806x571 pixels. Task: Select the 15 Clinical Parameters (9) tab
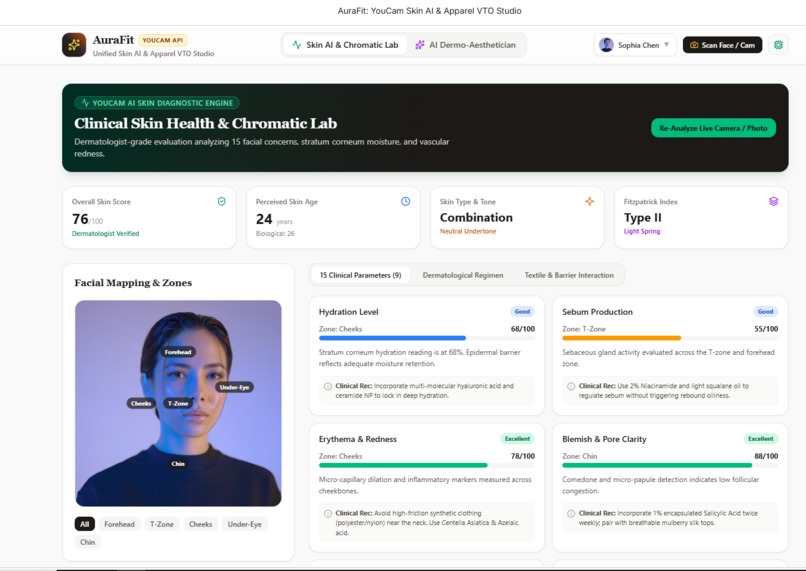pos(360,275)
